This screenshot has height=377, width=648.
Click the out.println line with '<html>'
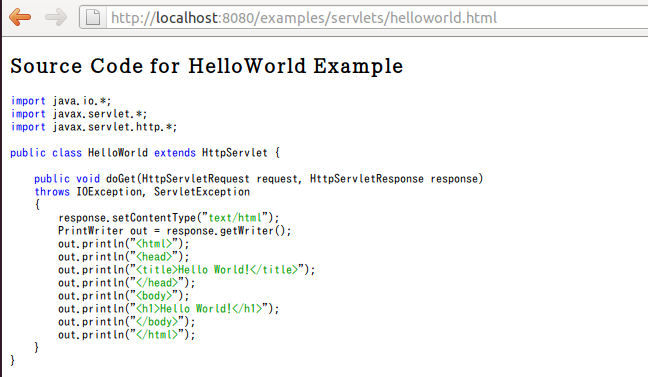[x=124, y=244]
